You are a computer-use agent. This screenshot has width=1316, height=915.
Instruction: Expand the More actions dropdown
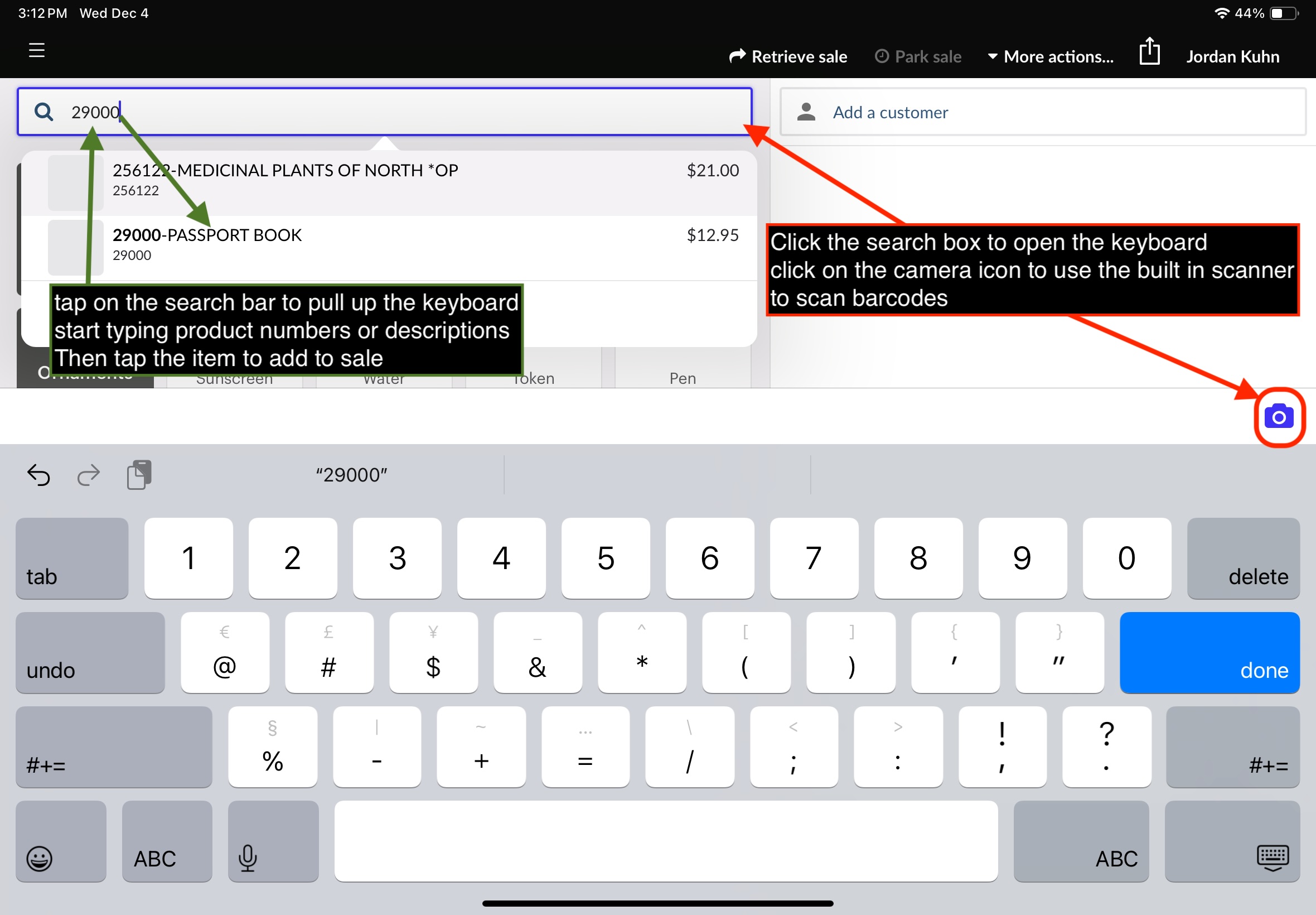1051,56
